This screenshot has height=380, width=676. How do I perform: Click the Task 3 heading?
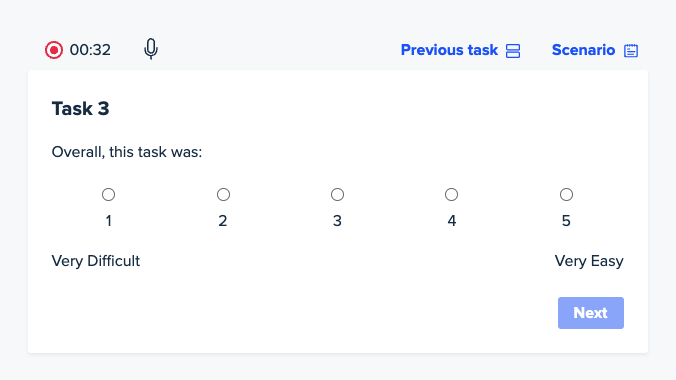click(x=81, y=108)
